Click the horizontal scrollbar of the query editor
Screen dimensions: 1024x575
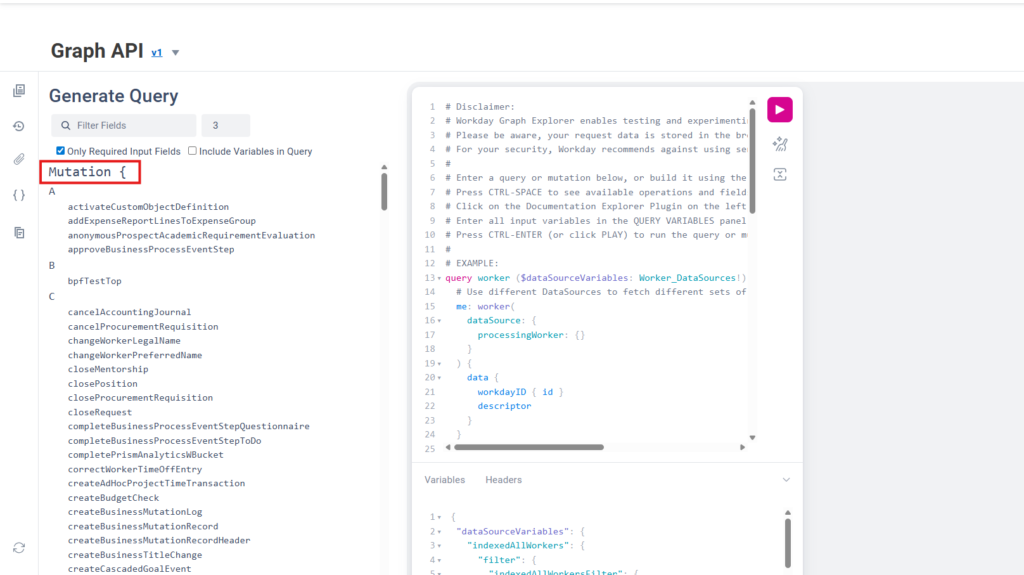pyautogui.click(x=529, y=448)
